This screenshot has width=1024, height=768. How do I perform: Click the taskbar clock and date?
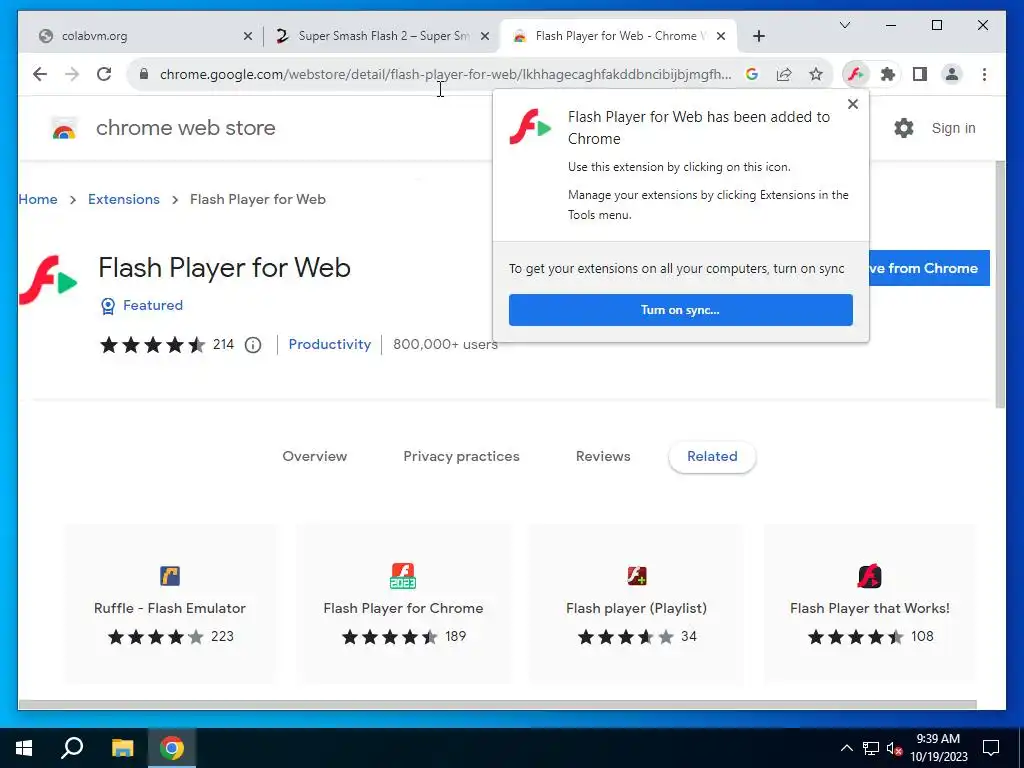tap(938, 748)
